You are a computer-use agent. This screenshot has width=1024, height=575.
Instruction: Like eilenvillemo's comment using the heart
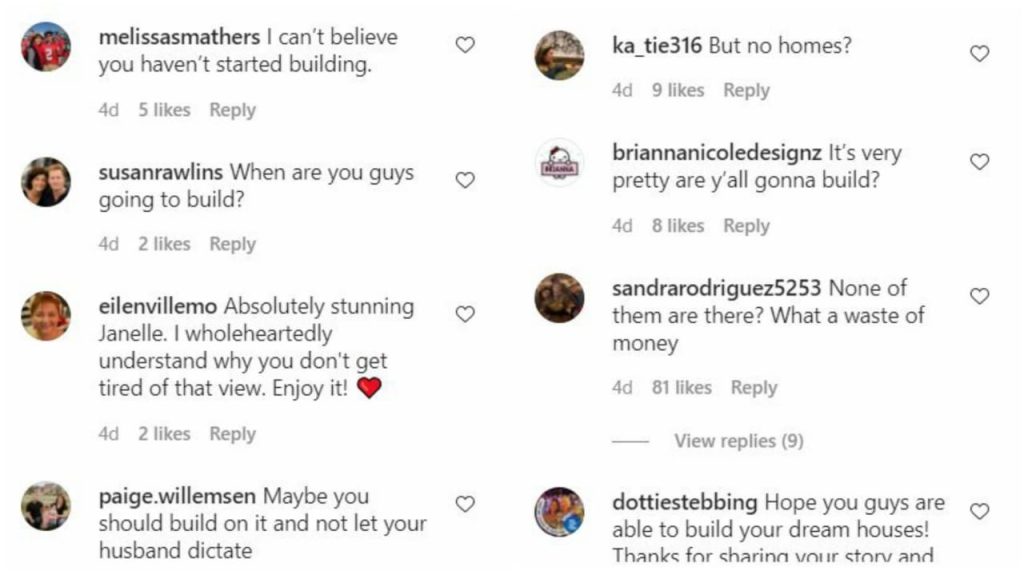(465, 314)
